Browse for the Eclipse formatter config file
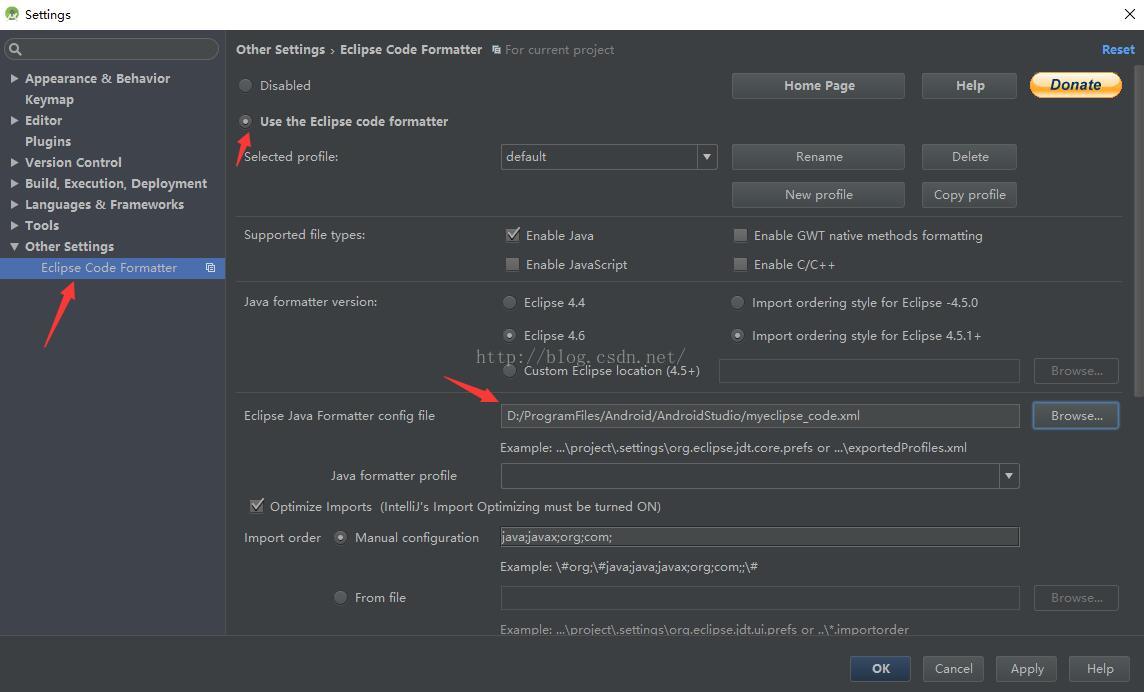Screen dimensions: 1144x692 [x=1076, y=416]
